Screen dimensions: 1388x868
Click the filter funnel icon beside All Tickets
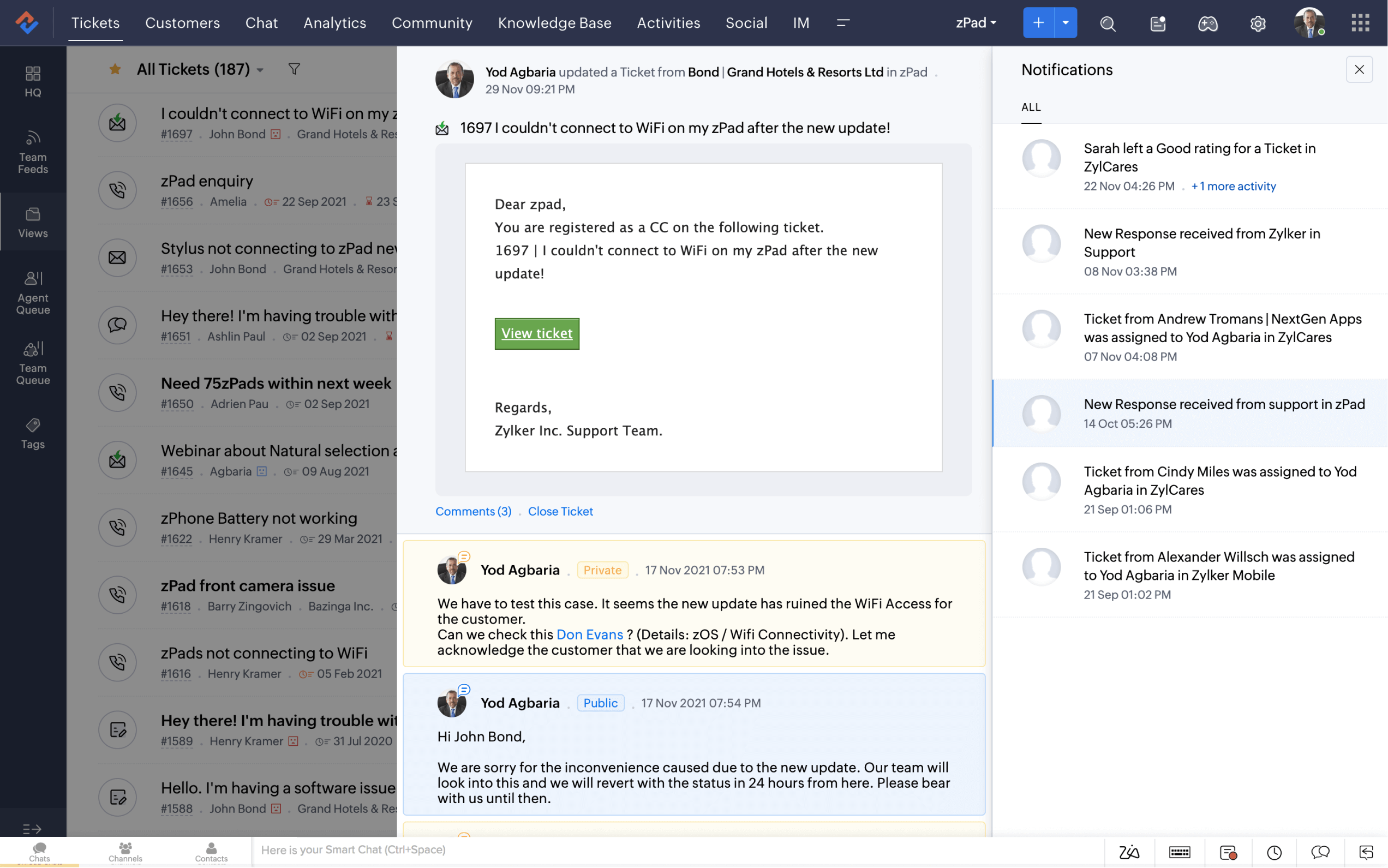point(294,69)
